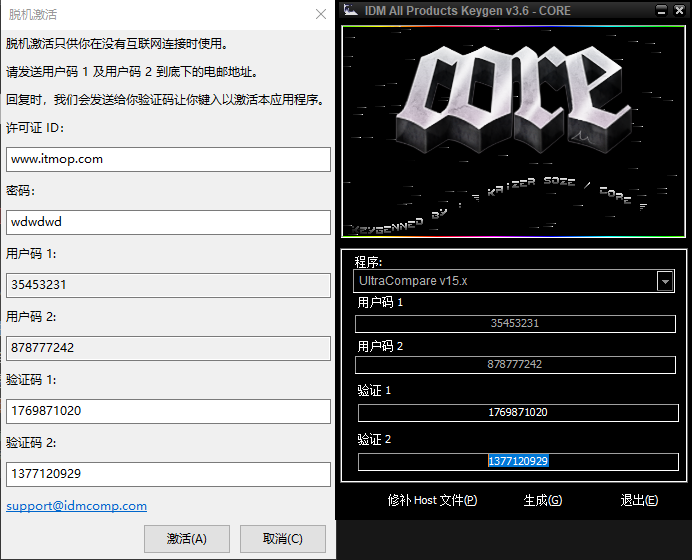Viewport: 692px width, 560px height.
Task: Click the 验证码 1 input field
Action: (x=168, y=411)
